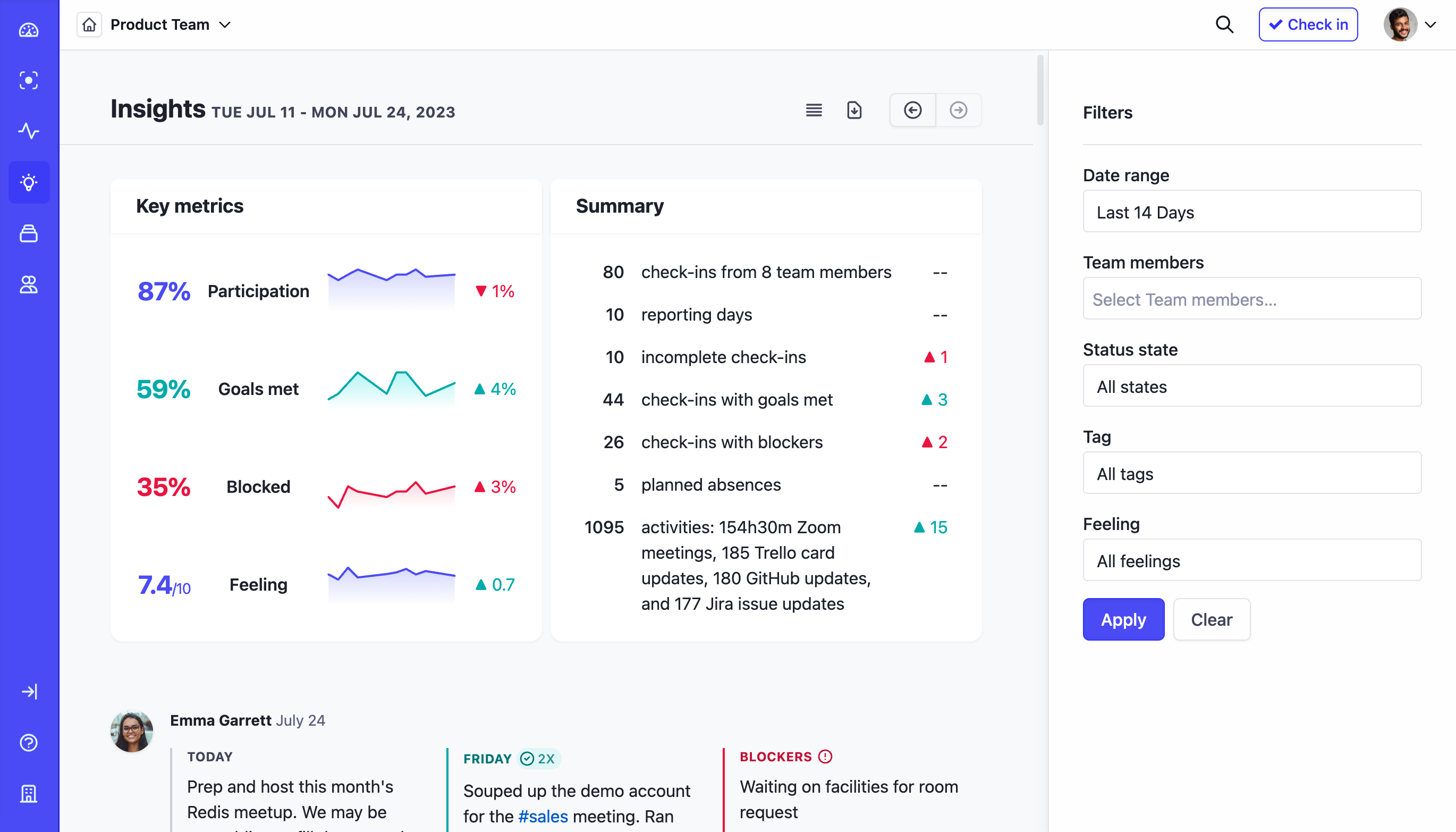Open the Tag All tags dropdown

pyautogui.click(x=1252, y=473)
